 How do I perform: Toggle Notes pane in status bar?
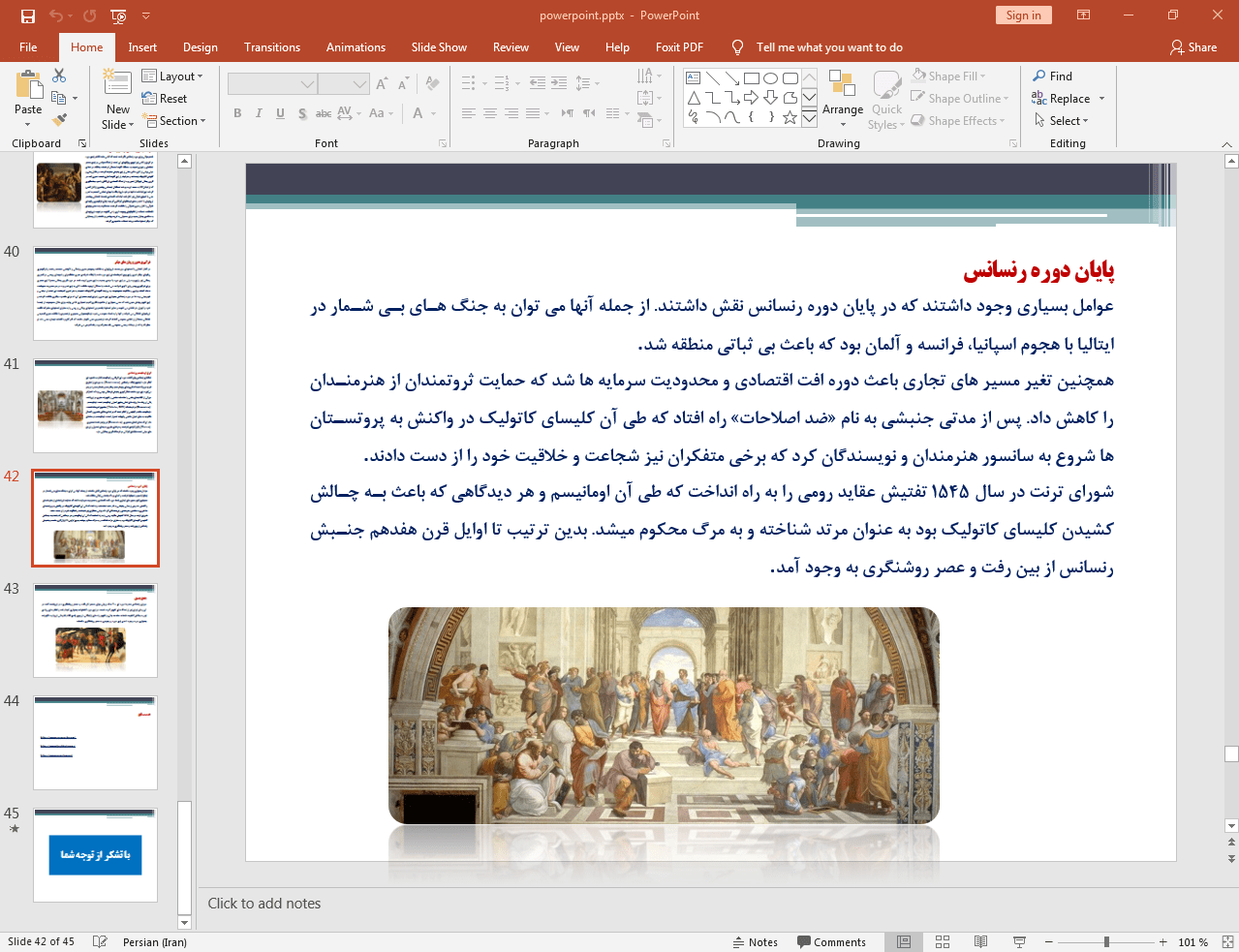click(x=755, y=941)
